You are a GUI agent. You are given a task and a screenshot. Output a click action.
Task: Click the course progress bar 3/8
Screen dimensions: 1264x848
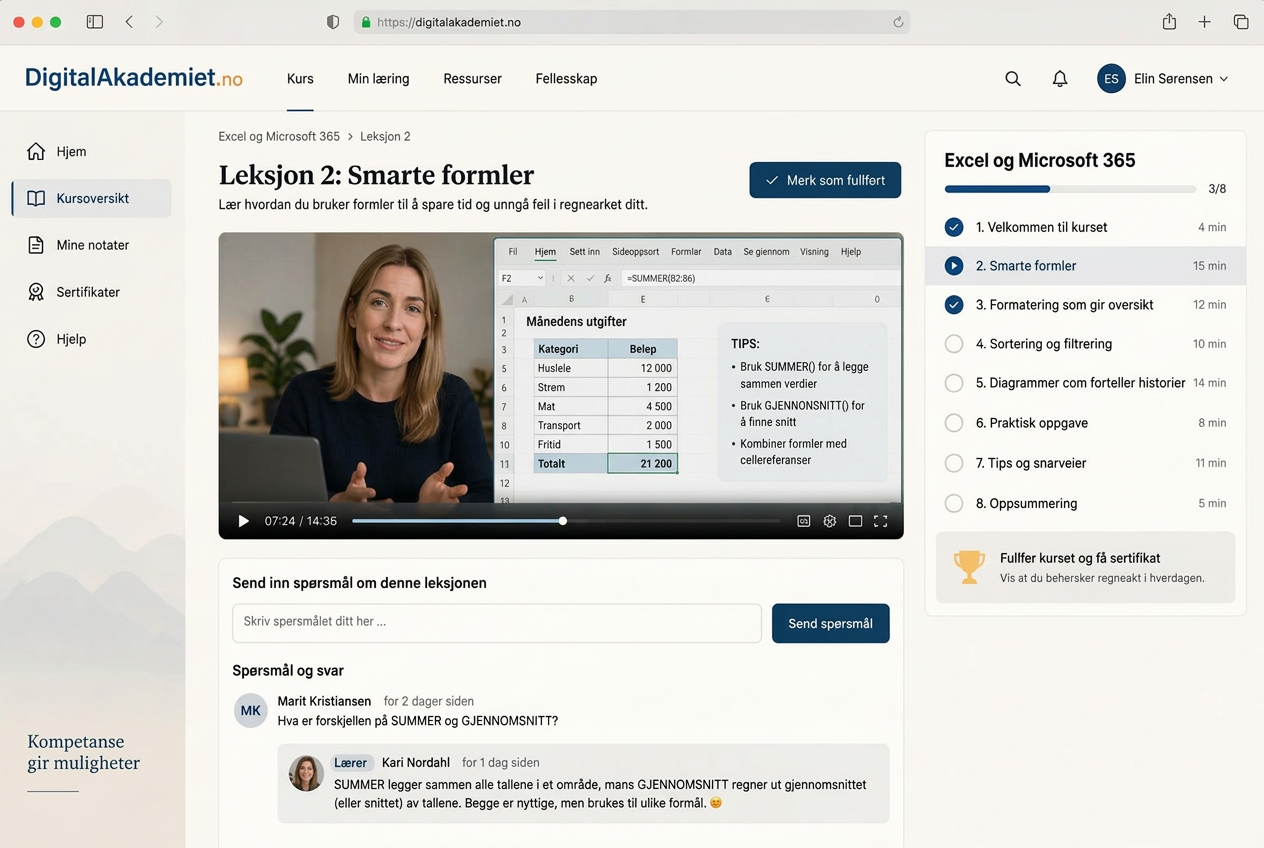pos(1070,189)
